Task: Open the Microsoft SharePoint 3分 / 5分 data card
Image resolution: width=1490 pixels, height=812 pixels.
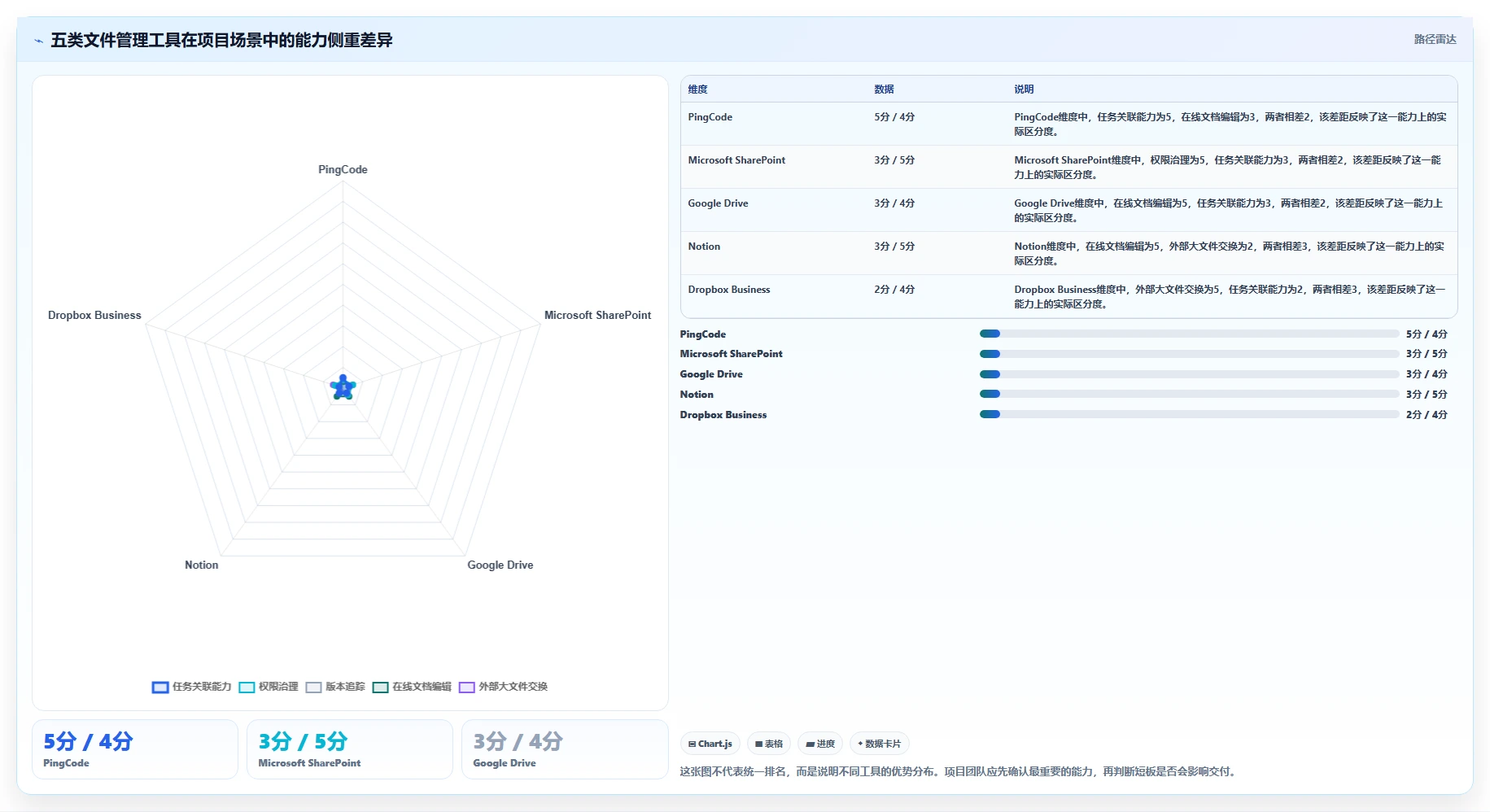Action: coord(350,749)
